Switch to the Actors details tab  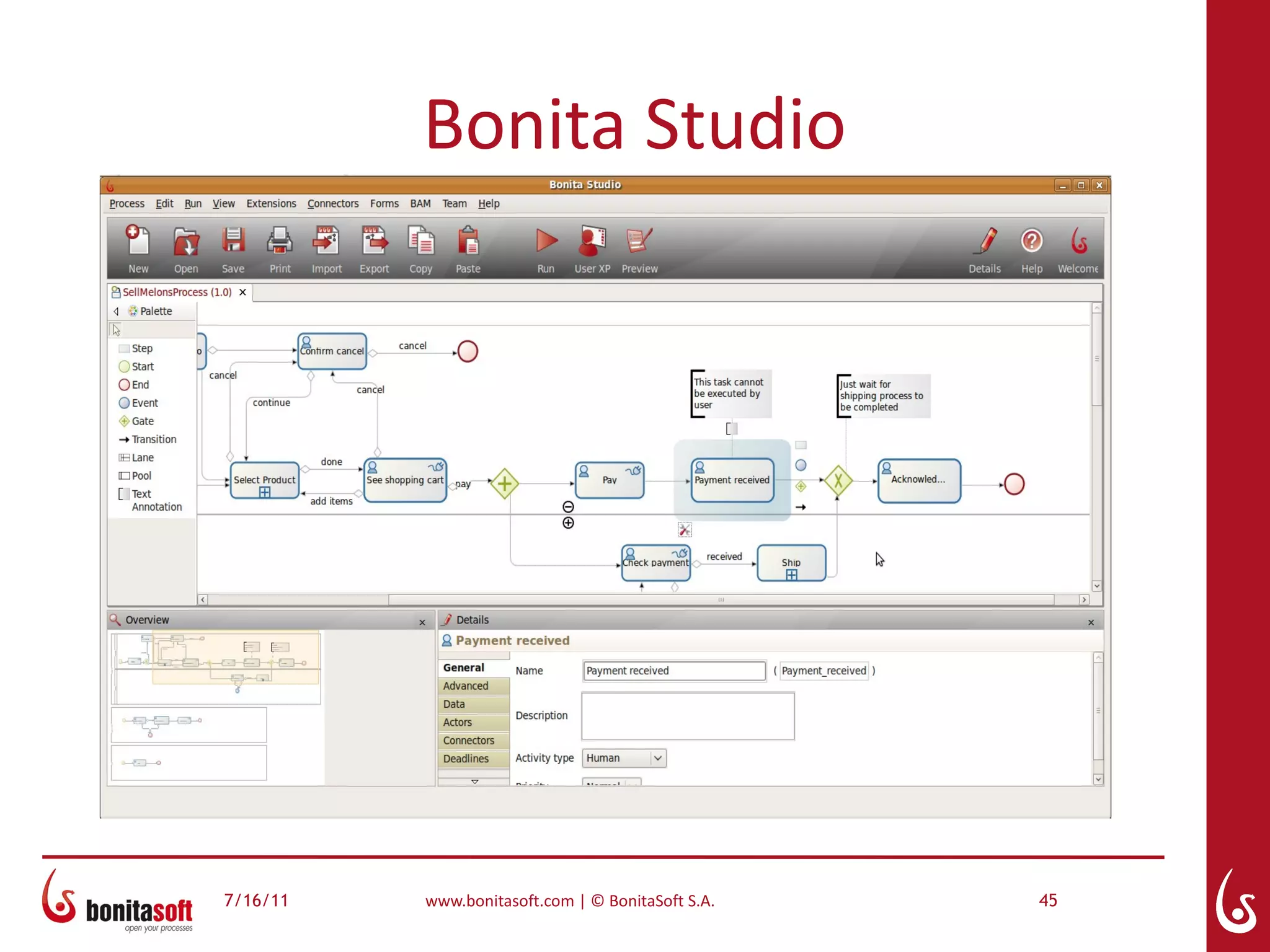[x=458, y=722]
